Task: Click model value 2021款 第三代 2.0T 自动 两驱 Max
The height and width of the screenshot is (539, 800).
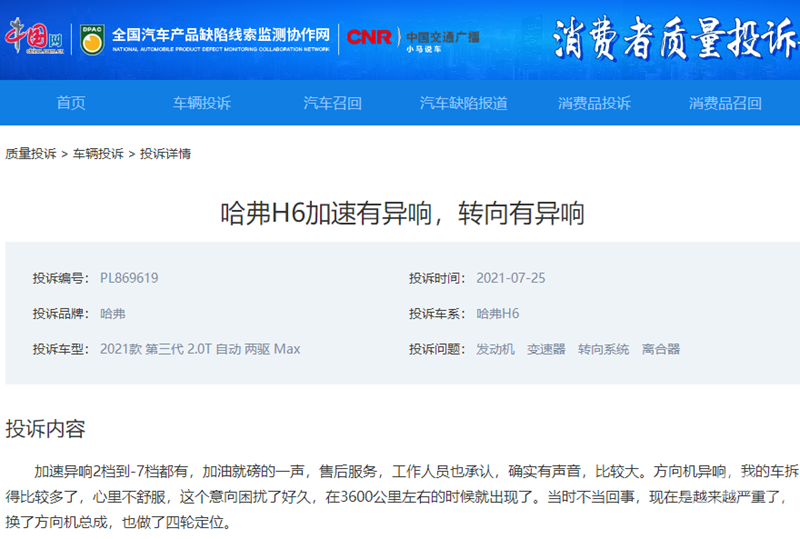Action: pos(200,349)
